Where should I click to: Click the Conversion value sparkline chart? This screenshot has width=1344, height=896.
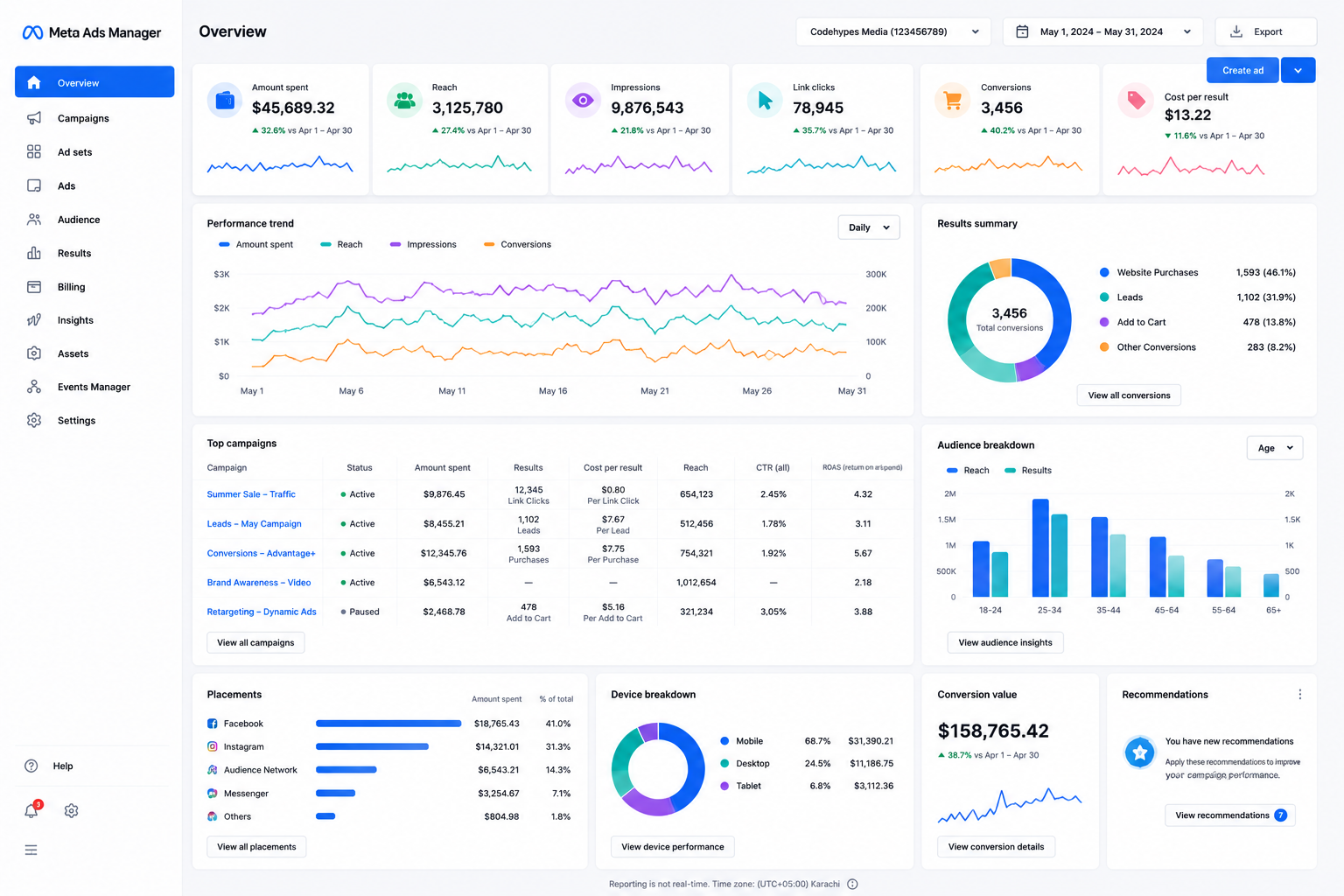click(1010, 805)
